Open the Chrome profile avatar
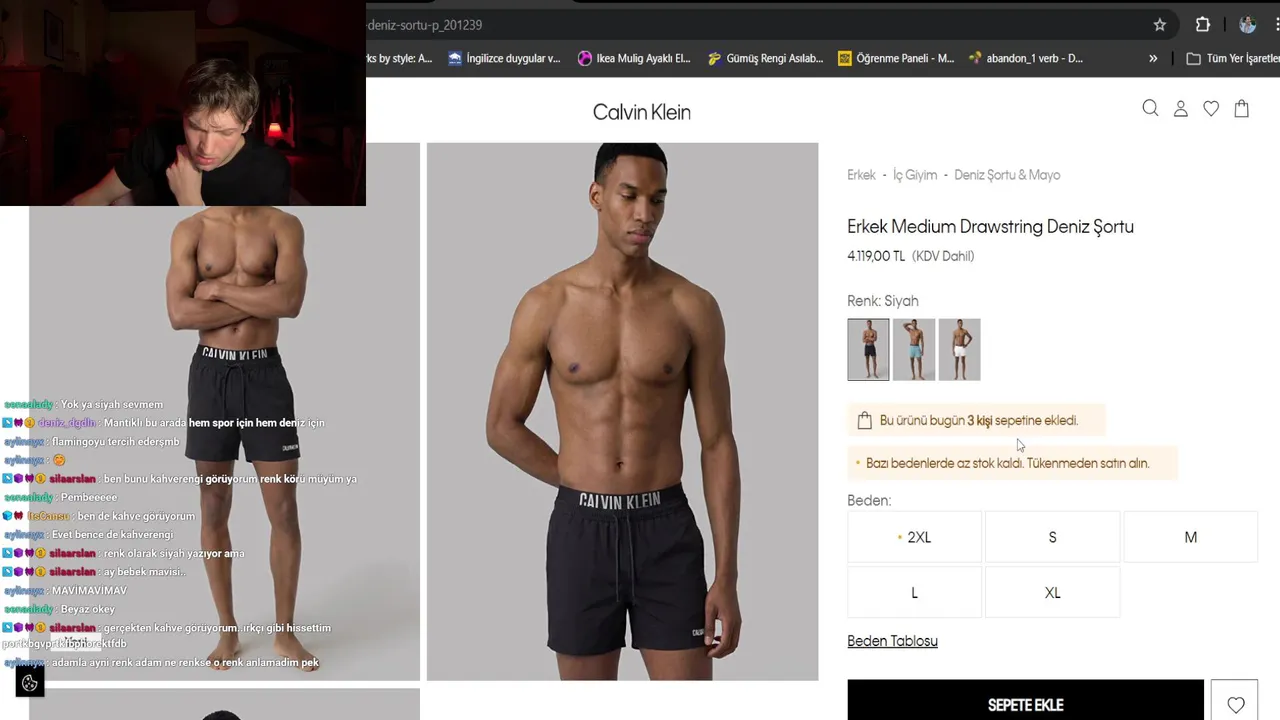This screenshot has height=720, width=1280. click(1247, 25)
